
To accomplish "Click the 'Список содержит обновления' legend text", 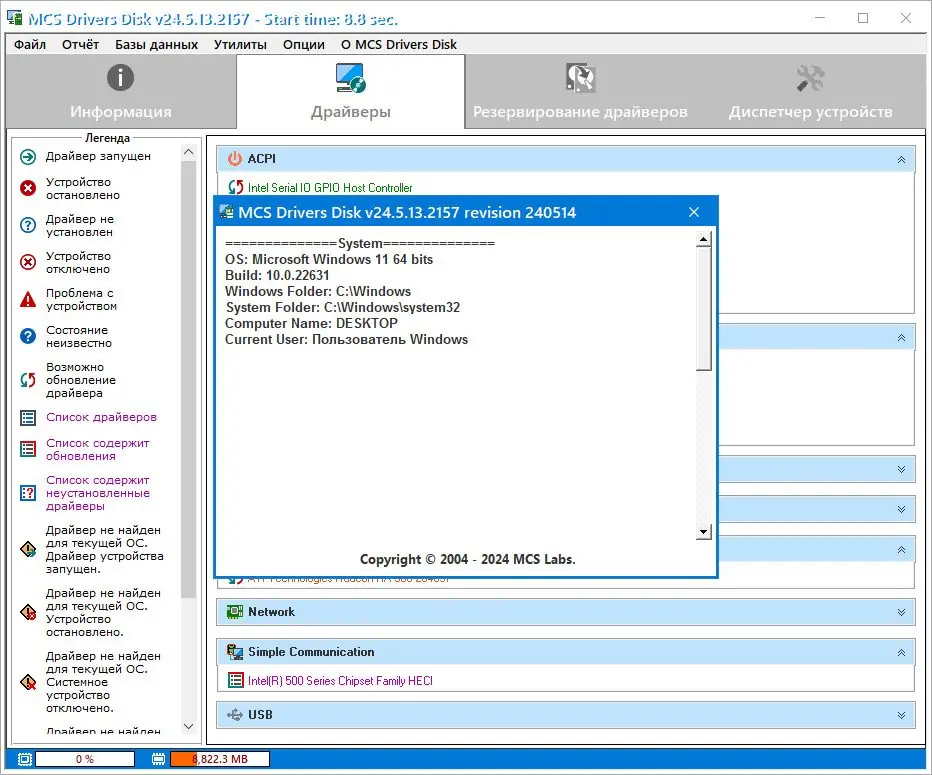I will tap(97, 449).
